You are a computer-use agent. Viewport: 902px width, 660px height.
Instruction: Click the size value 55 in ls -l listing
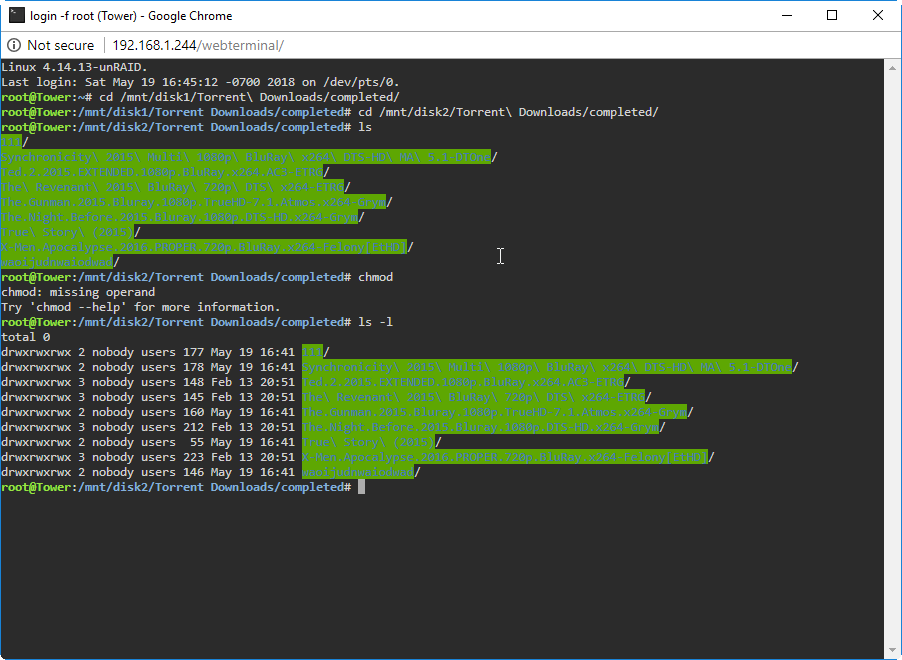tap(197, 442)
